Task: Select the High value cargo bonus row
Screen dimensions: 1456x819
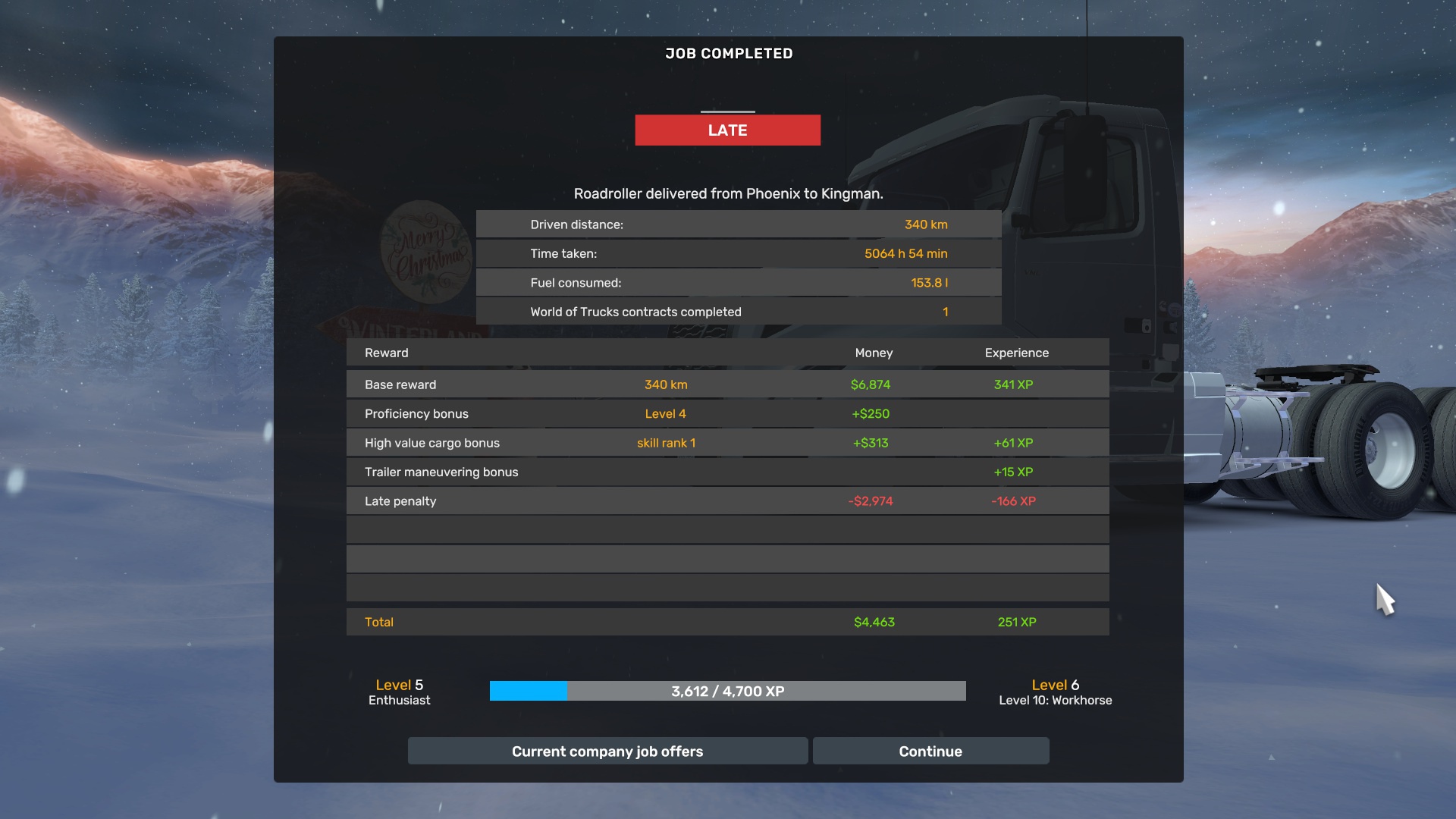Action: 727,443
